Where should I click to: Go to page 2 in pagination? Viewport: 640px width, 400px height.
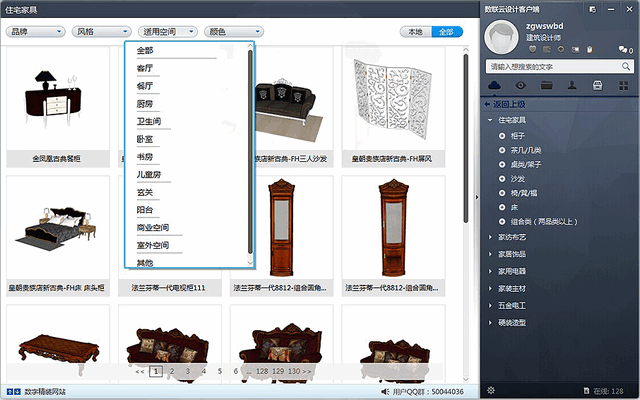[172, 371]
